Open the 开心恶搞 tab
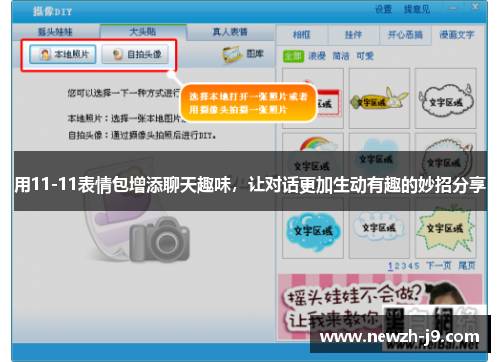This screenshot has height=362, width=500. tap(405, 35)
